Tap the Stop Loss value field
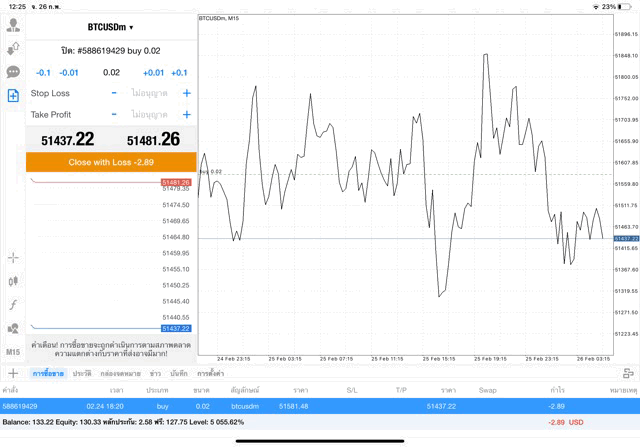Image resolution: width=640 pixels, height=447 pixels. coord(150,93)
